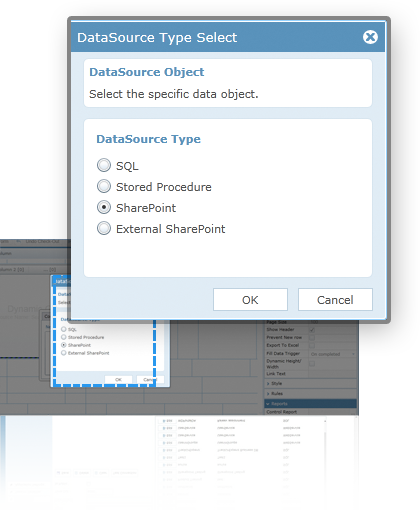
Task: Click Cancel in the small background dialog
Action: (150, 379)
